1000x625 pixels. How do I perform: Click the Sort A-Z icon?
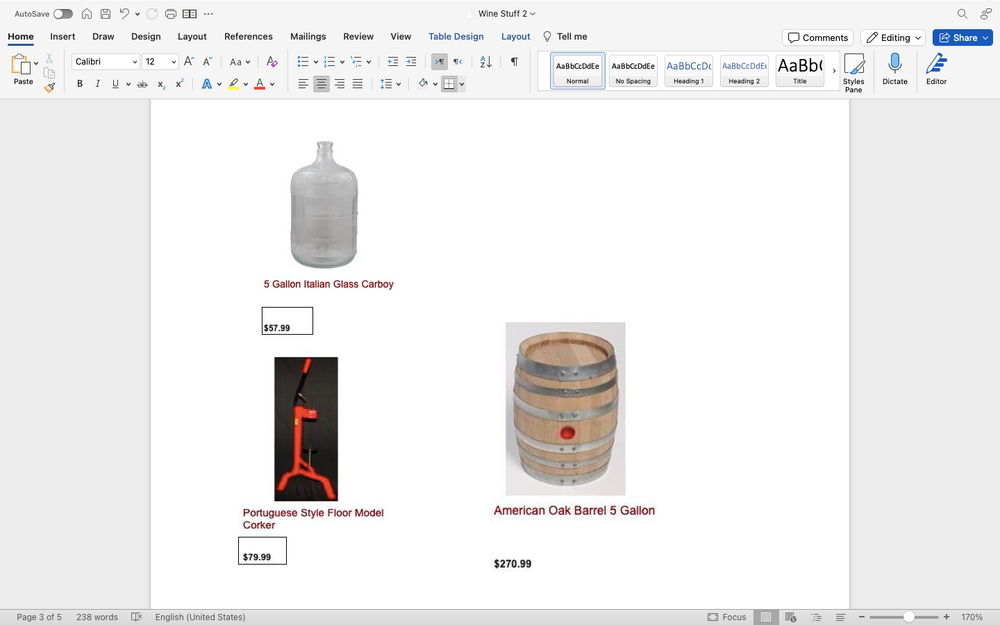pyautogui.click(x=486, y=62)
